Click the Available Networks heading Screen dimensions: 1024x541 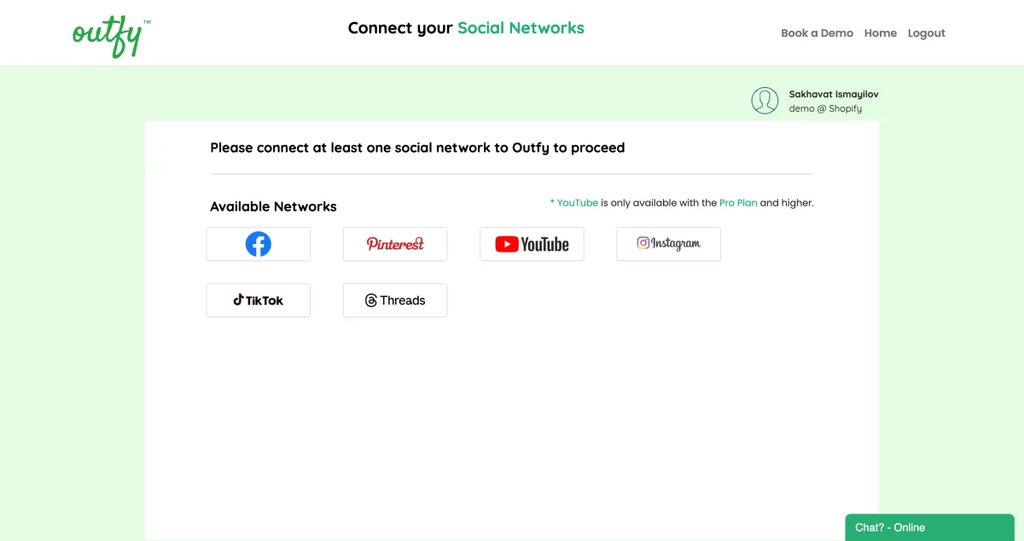pyautogui.click(x=273, y=206)
